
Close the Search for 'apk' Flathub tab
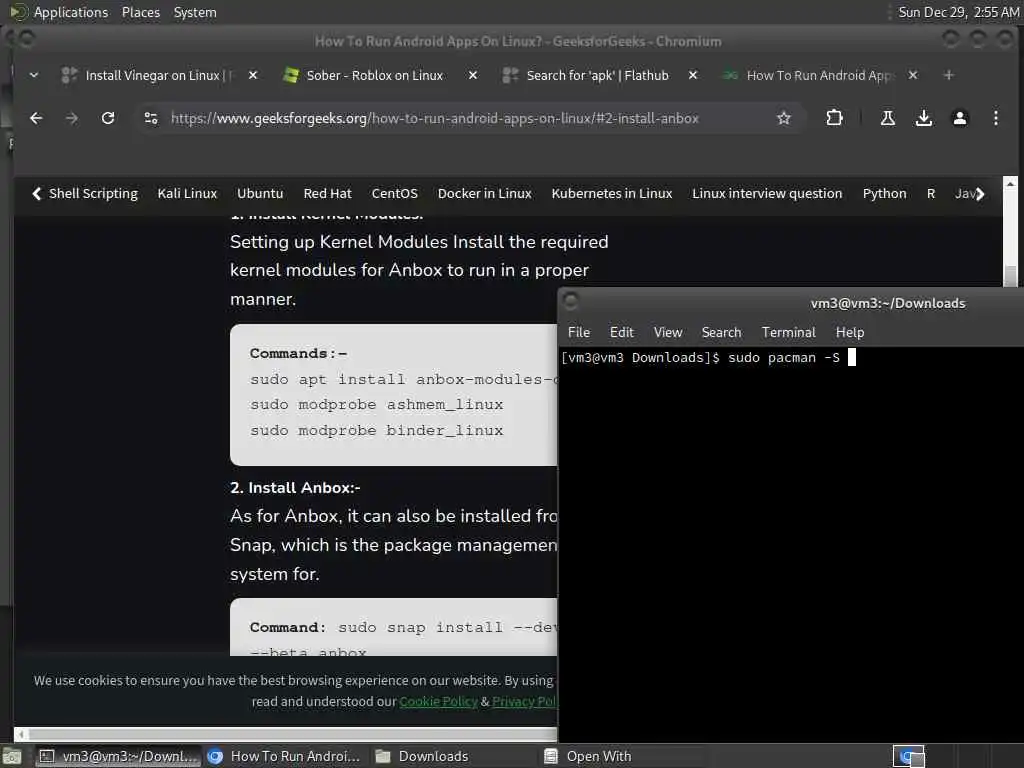pos(693,76)
